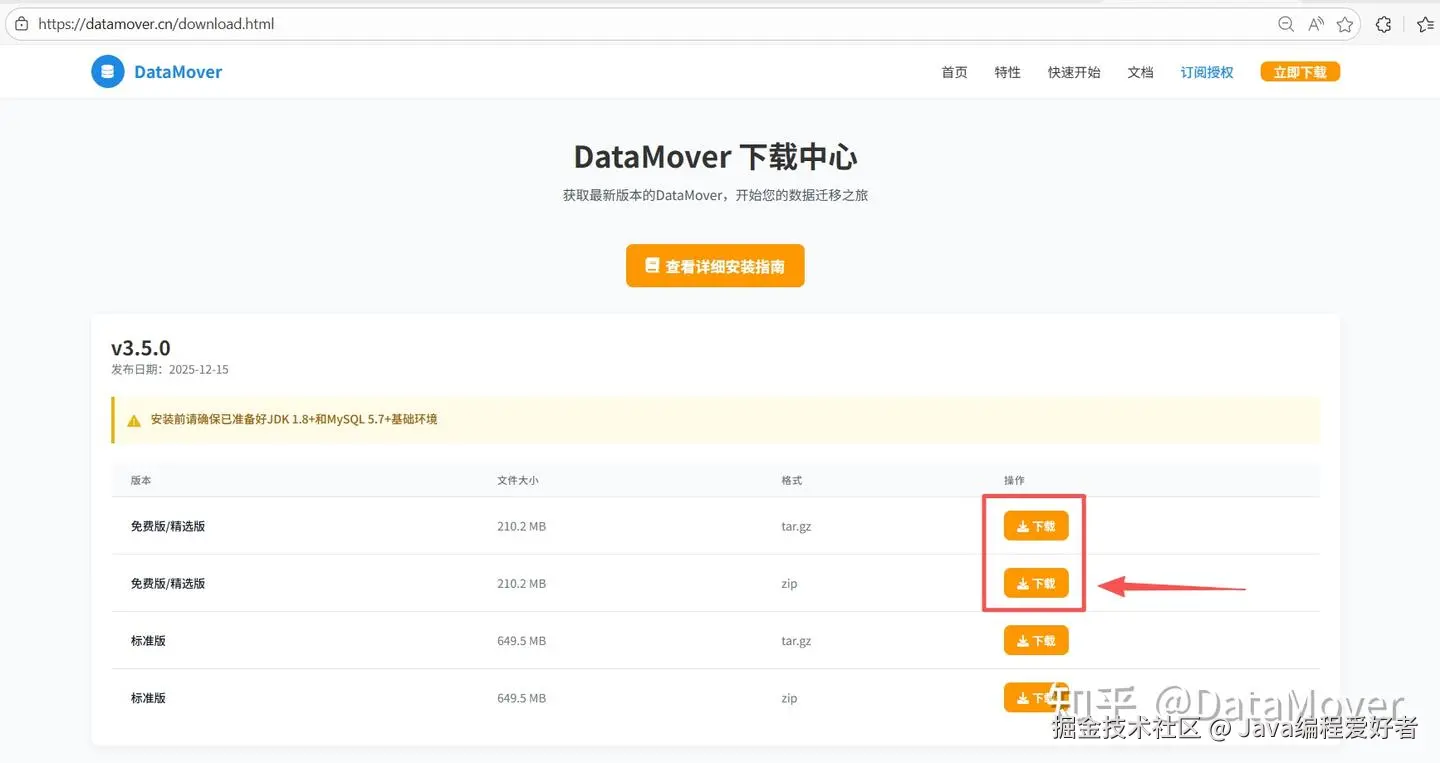Open the 订阅授权 nav item
The width and height of the screenshot is (1440, 763).
click(1207, 72)
